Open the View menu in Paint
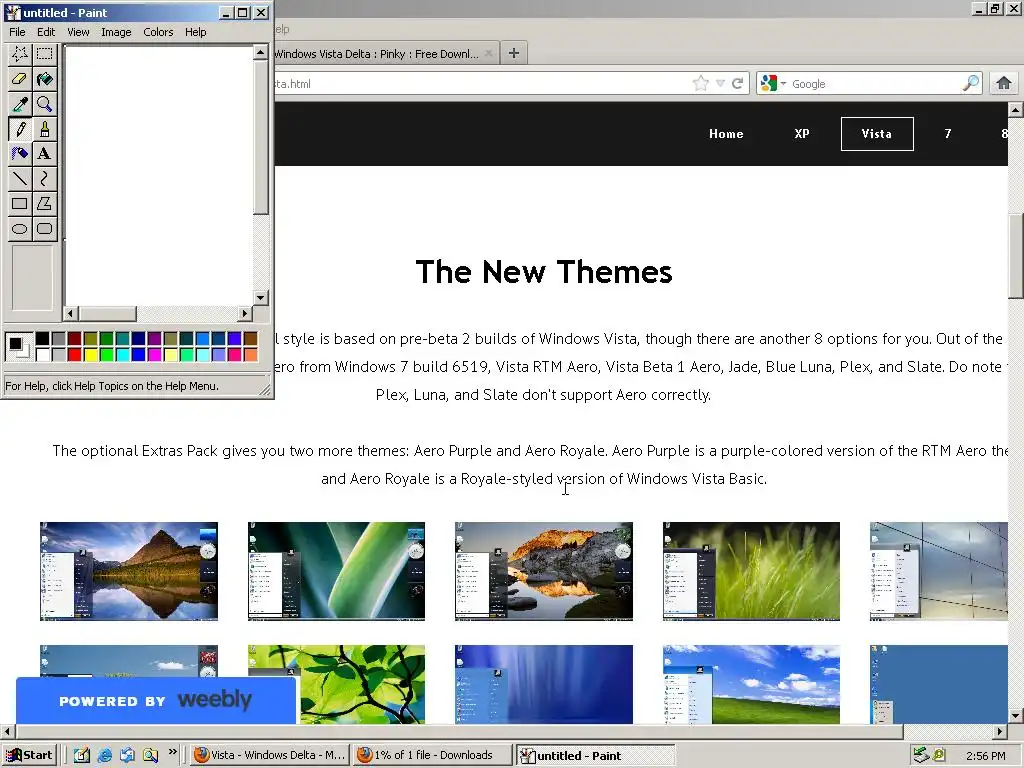Viewport: 1024px width, 768px height. tap(78, 32)
